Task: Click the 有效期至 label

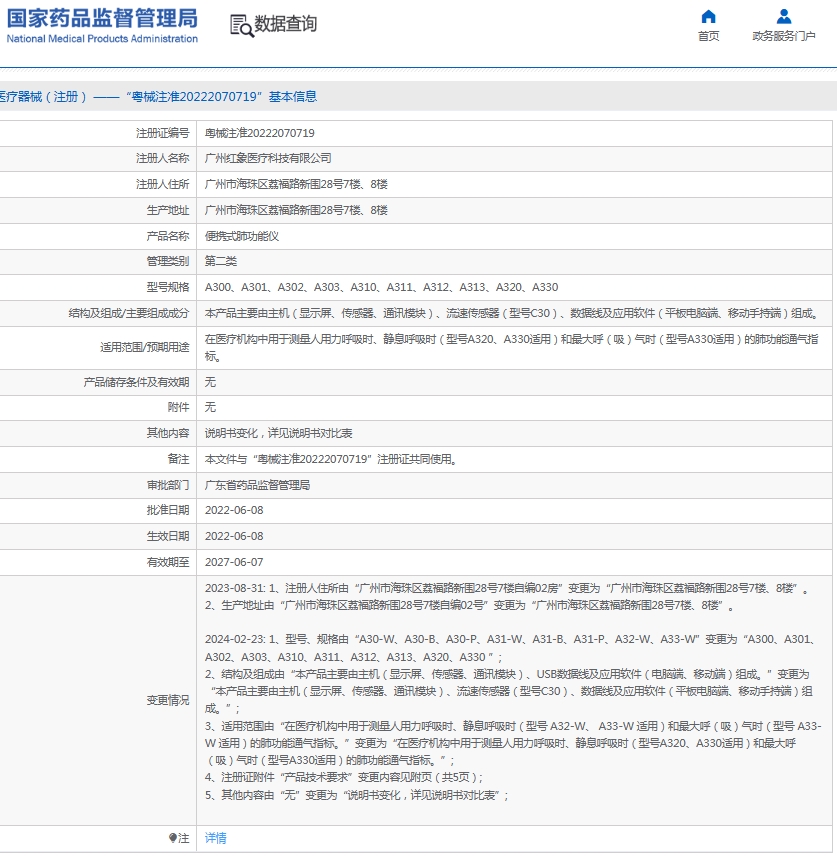Action: 167,562
